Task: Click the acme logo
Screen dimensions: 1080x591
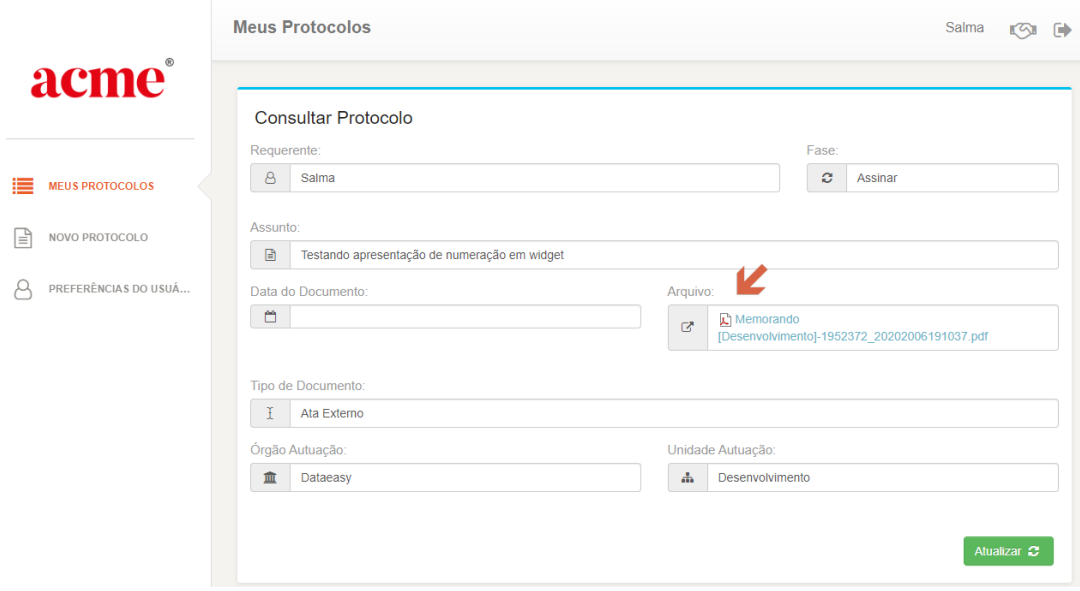Action: 101,79
